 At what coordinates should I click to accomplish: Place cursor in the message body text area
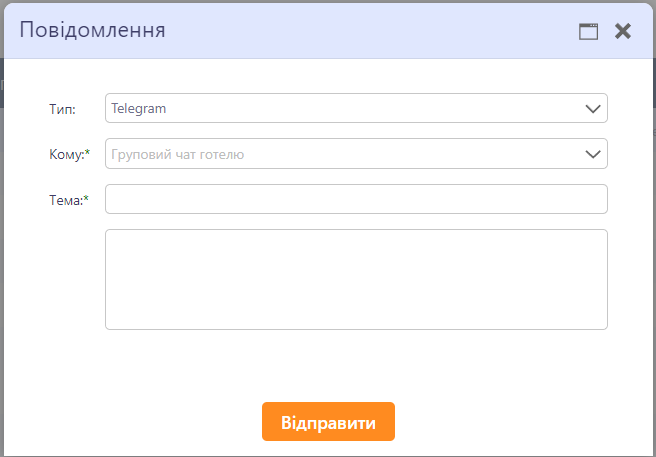[355, 279]
